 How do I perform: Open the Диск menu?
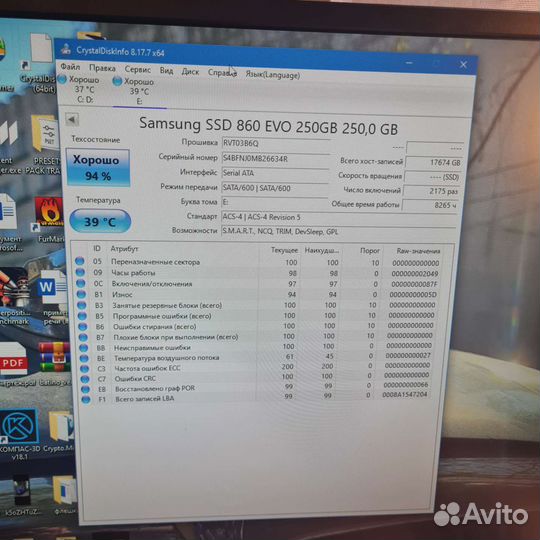190,72
